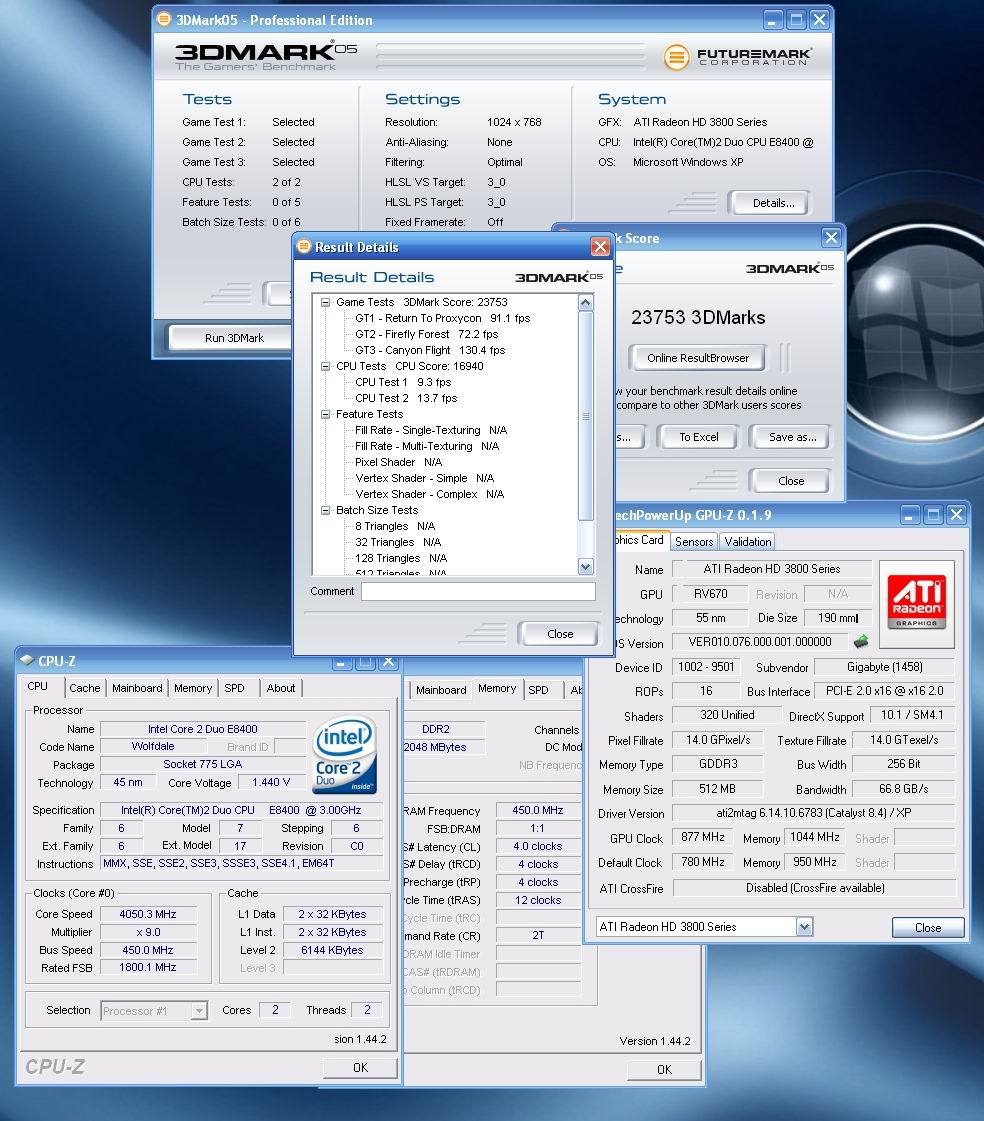Select CPU Test 2 row in results
The image size is (984, 1121).
[x=406, y=398]
